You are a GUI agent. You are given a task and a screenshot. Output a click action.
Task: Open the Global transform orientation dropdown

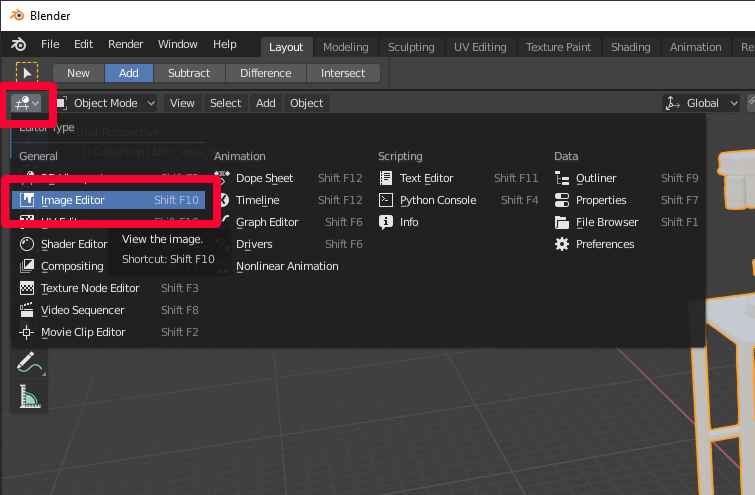click(702, 103)
